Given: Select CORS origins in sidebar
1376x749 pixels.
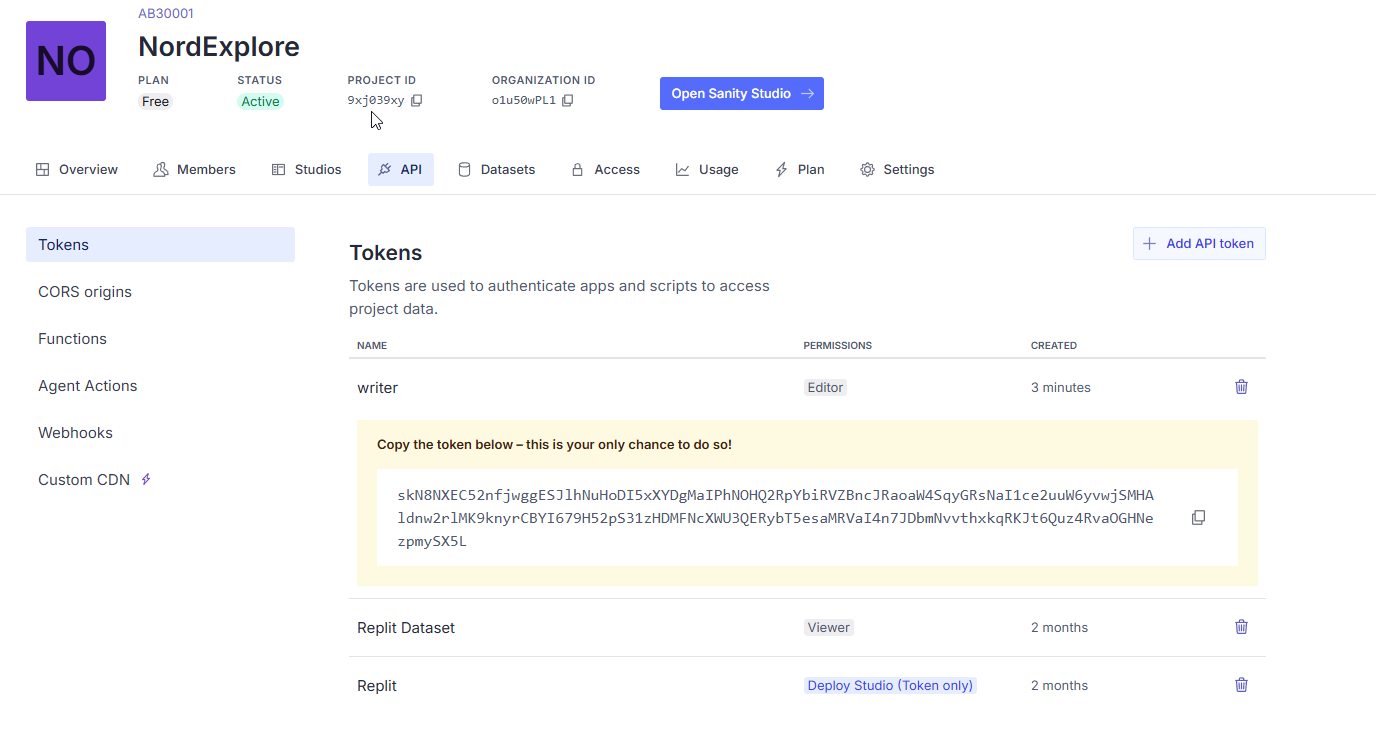Looking at the screenshot, I should coord(85,292).
